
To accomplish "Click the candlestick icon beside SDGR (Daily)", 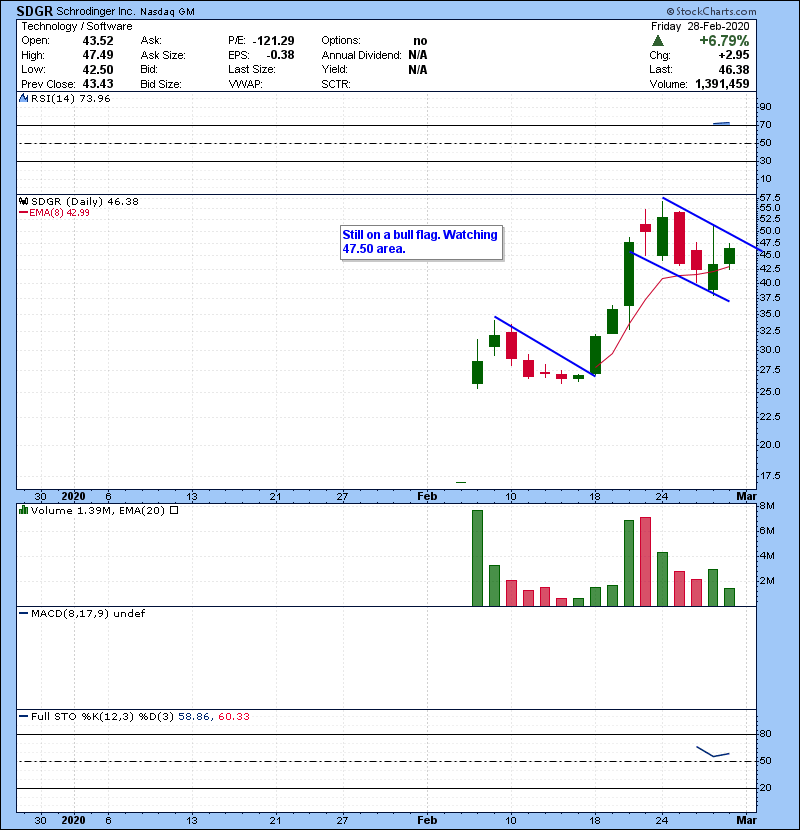I will tap(23, 201).
